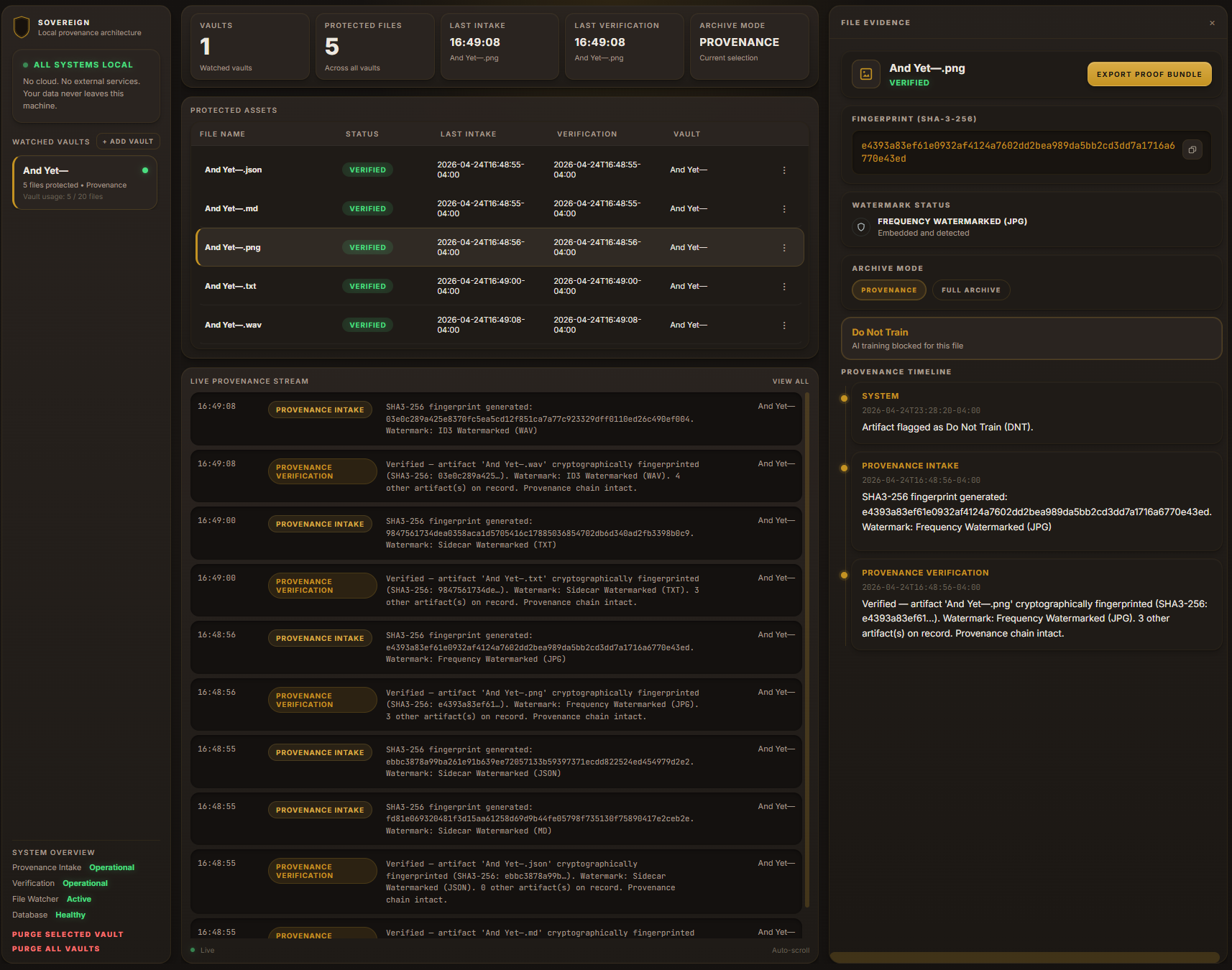Image resolution: width=1232 pixels, height=970 pixels.
Task: Click the 16:48:56 Provenance Intake badge
Action: coord(320,639)
